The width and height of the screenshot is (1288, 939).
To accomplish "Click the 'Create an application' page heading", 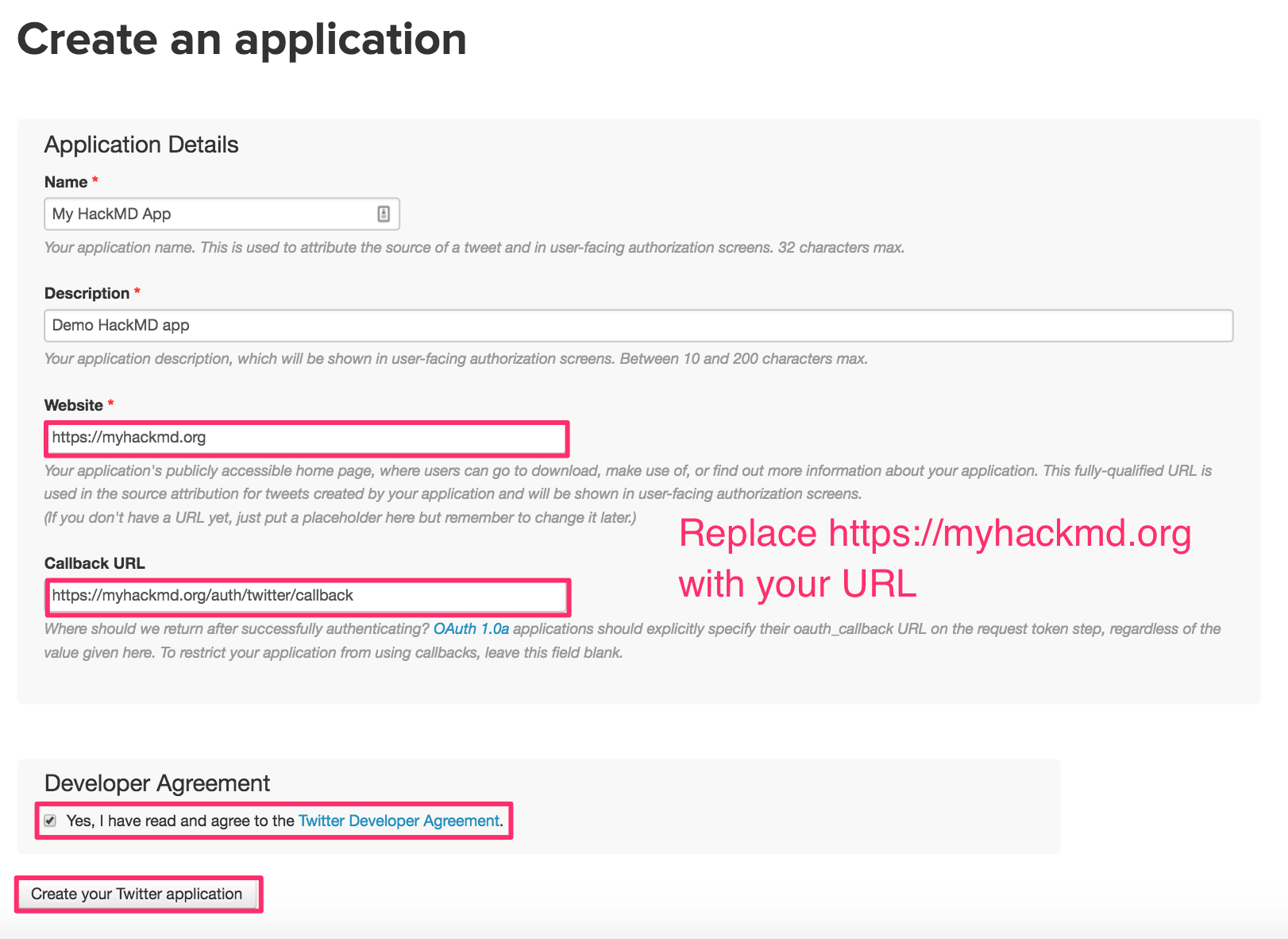I will coord(243,39).
